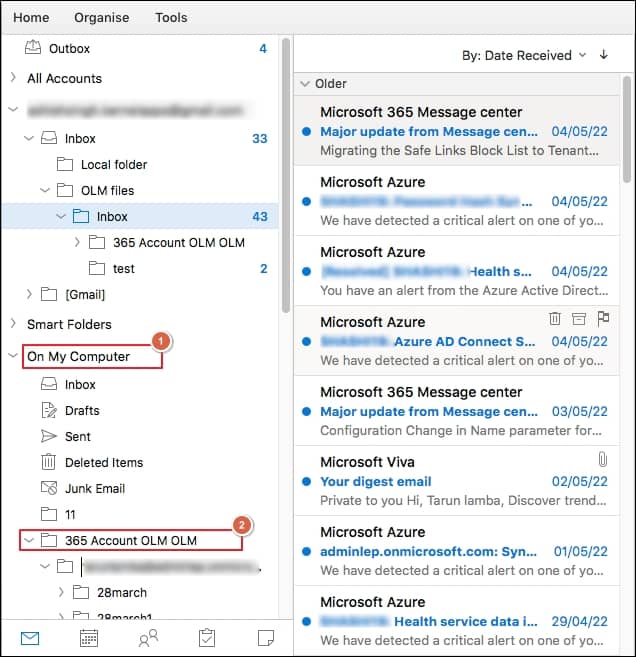
Task: Open the 04/05/22 Microsoft 365 Message center email
Action: tap(457, 131)
